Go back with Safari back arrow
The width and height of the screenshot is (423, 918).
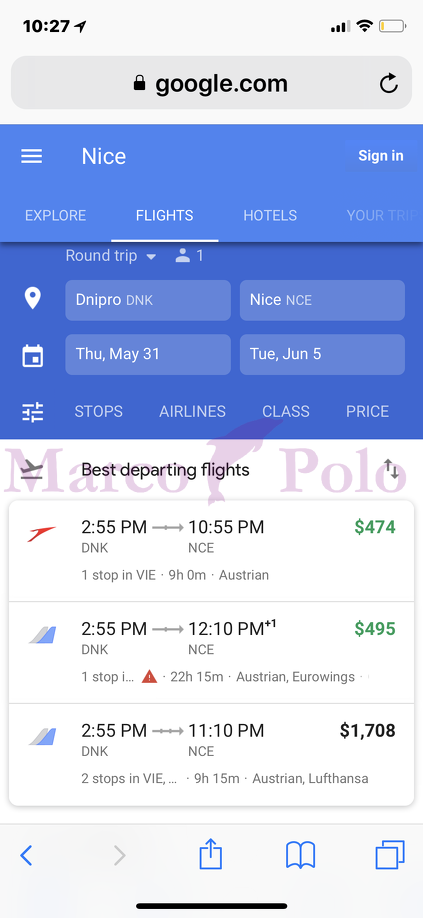click(26, 855)
